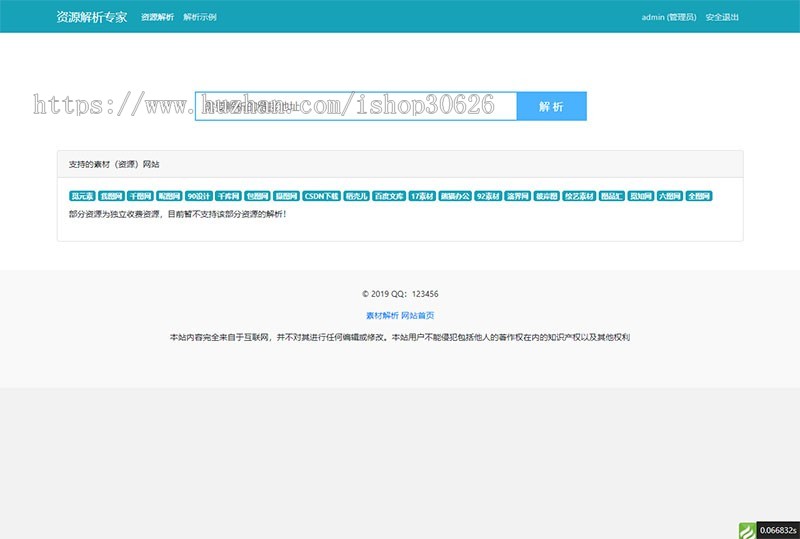Select the 包图网 site tag
The width and height of the screenshot is (800, 539).
pos(257,196)
